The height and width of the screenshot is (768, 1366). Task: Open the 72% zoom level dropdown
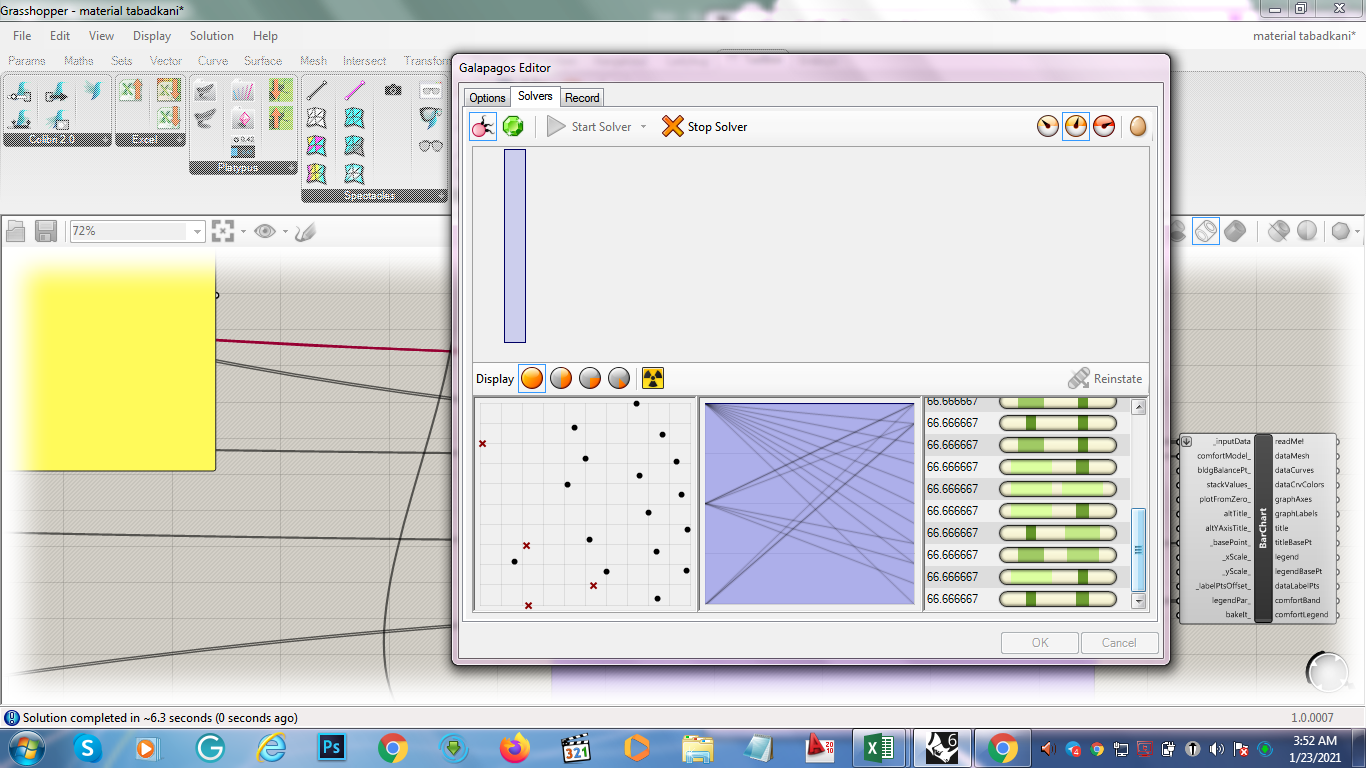(x=197, y=231)
